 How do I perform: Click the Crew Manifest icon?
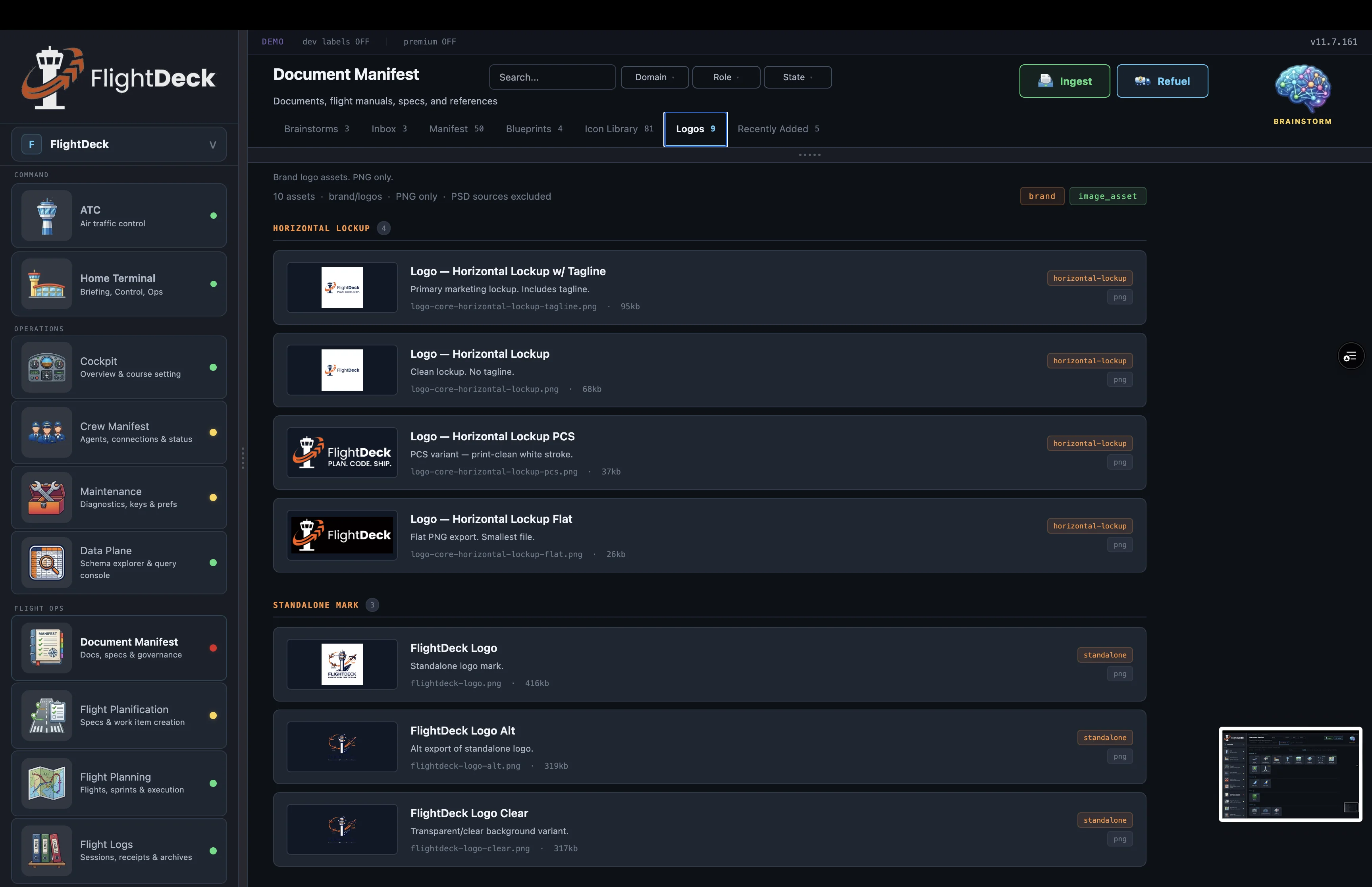coord(46,432)
